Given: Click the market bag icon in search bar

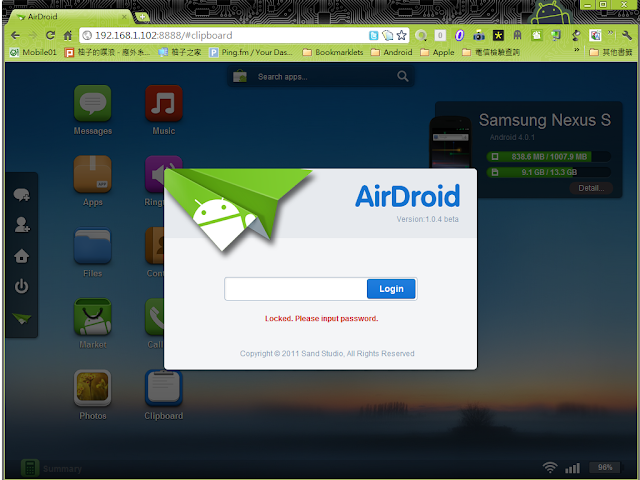Looking at the screenshot, I should (x=240, y=76).
